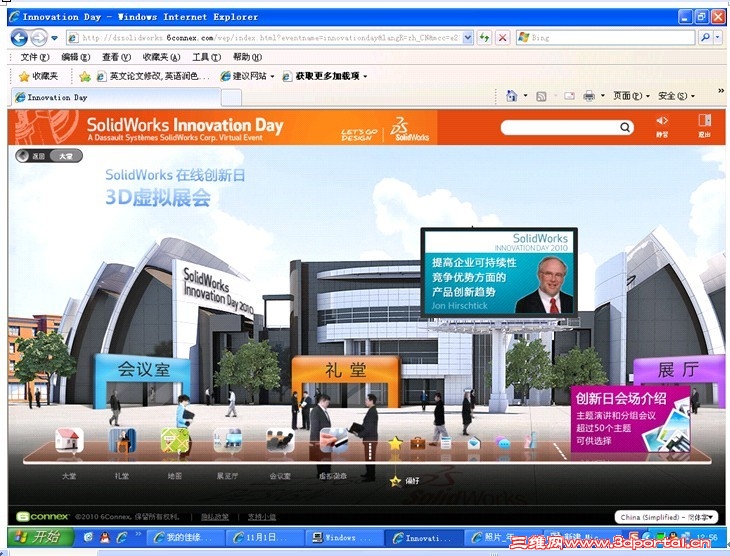
Task: Click the exit door icon in orange header
Action: pyautogui.click(x=704, y=121)
